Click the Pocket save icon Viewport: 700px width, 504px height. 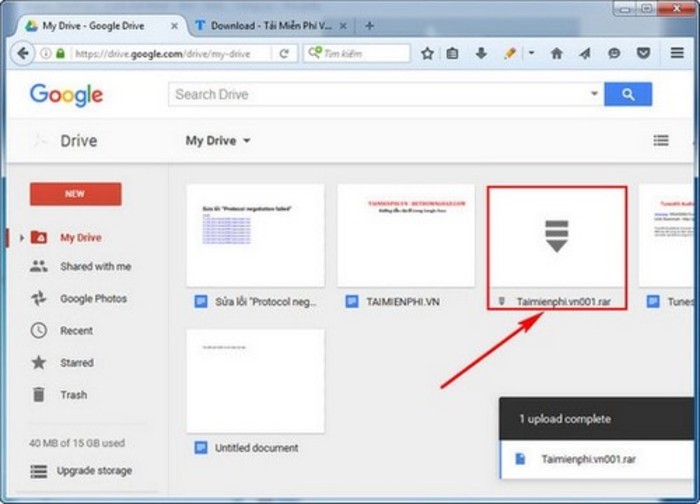tap(643, 54)
